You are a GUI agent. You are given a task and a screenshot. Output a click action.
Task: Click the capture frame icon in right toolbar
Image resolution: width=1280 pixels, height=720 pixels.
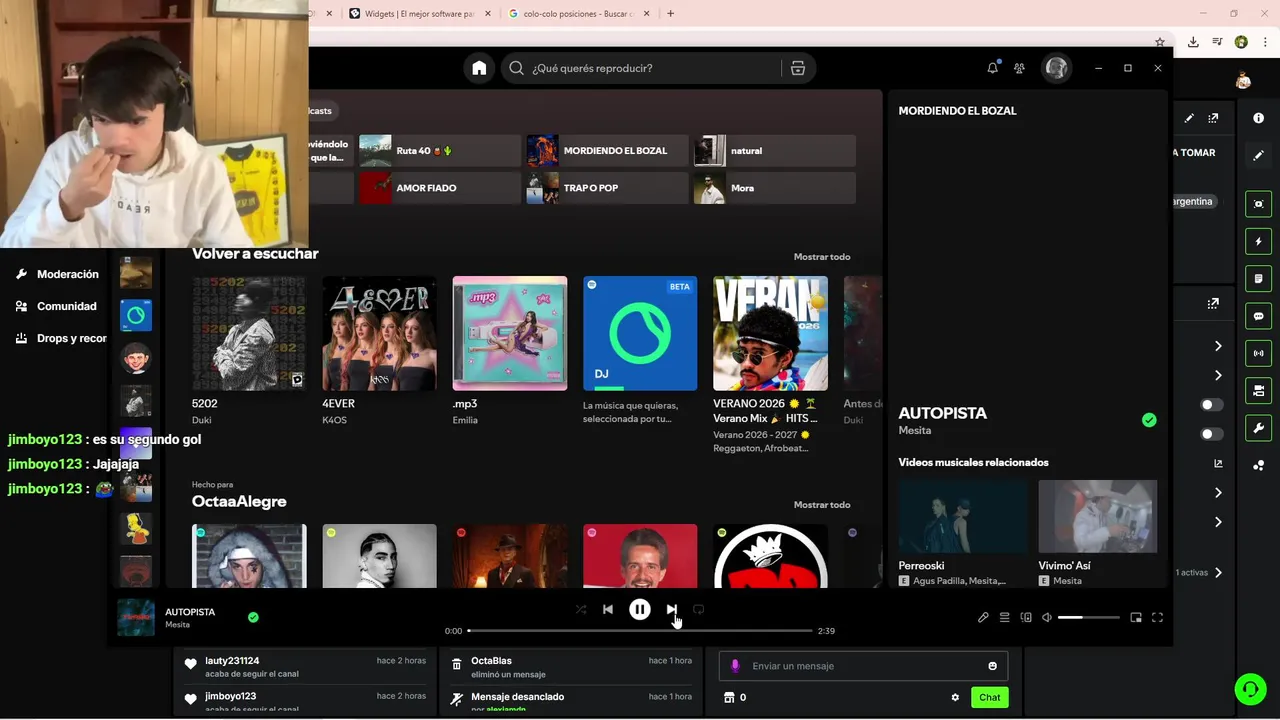pos(1259,204)
